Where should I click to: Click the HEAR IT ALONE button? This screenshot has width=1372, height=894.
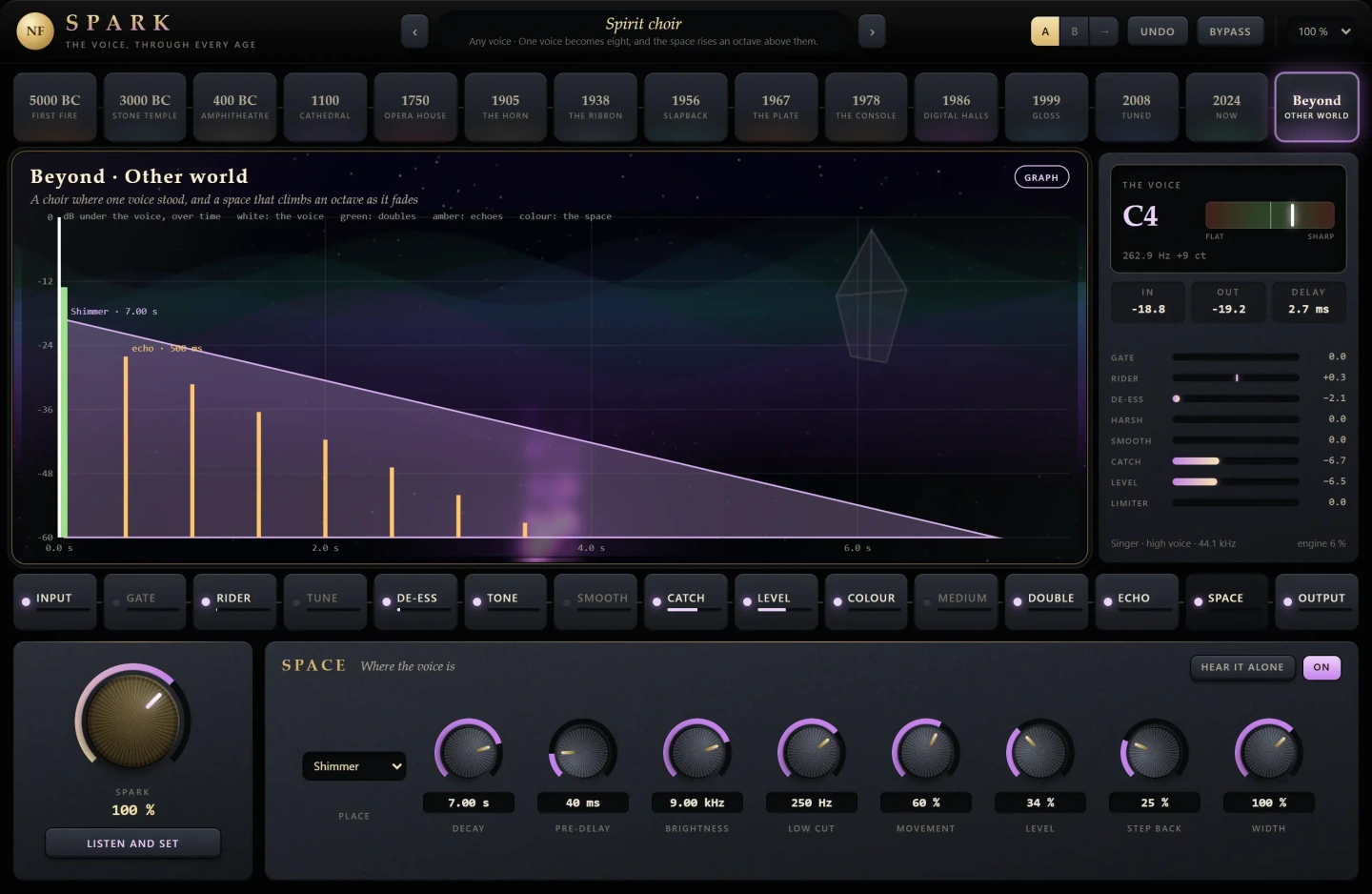pos(1242,667)
